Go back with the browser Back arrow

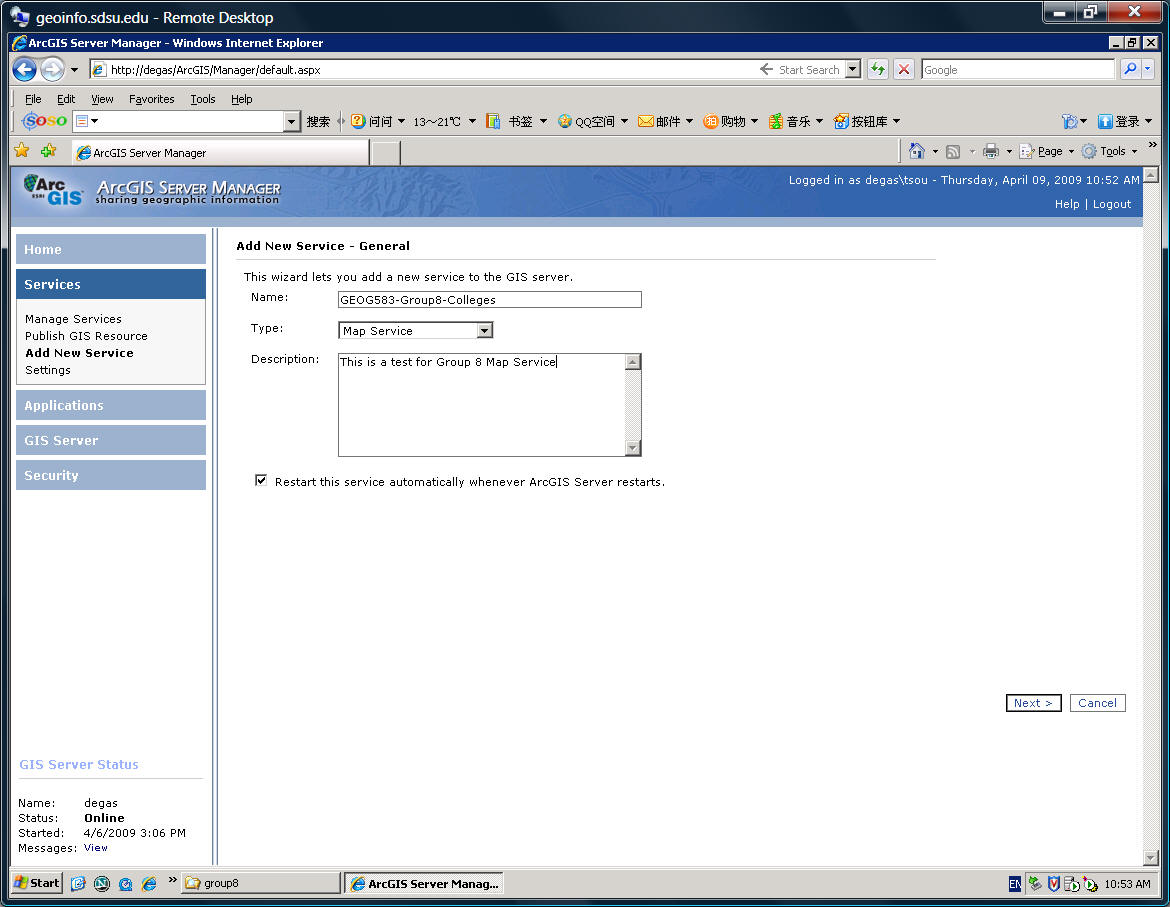[x=24, y=70]
